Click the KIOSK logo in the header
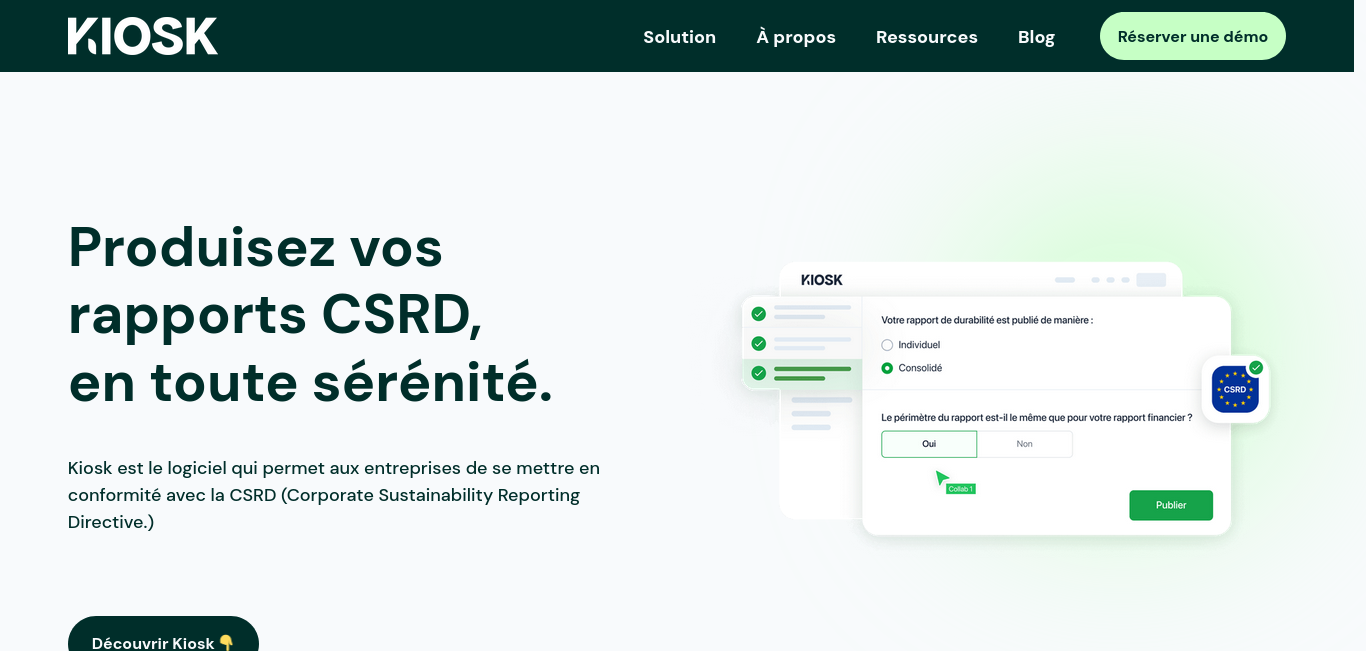The height and width of the screenshot is (651, 1366). [143, 36]
